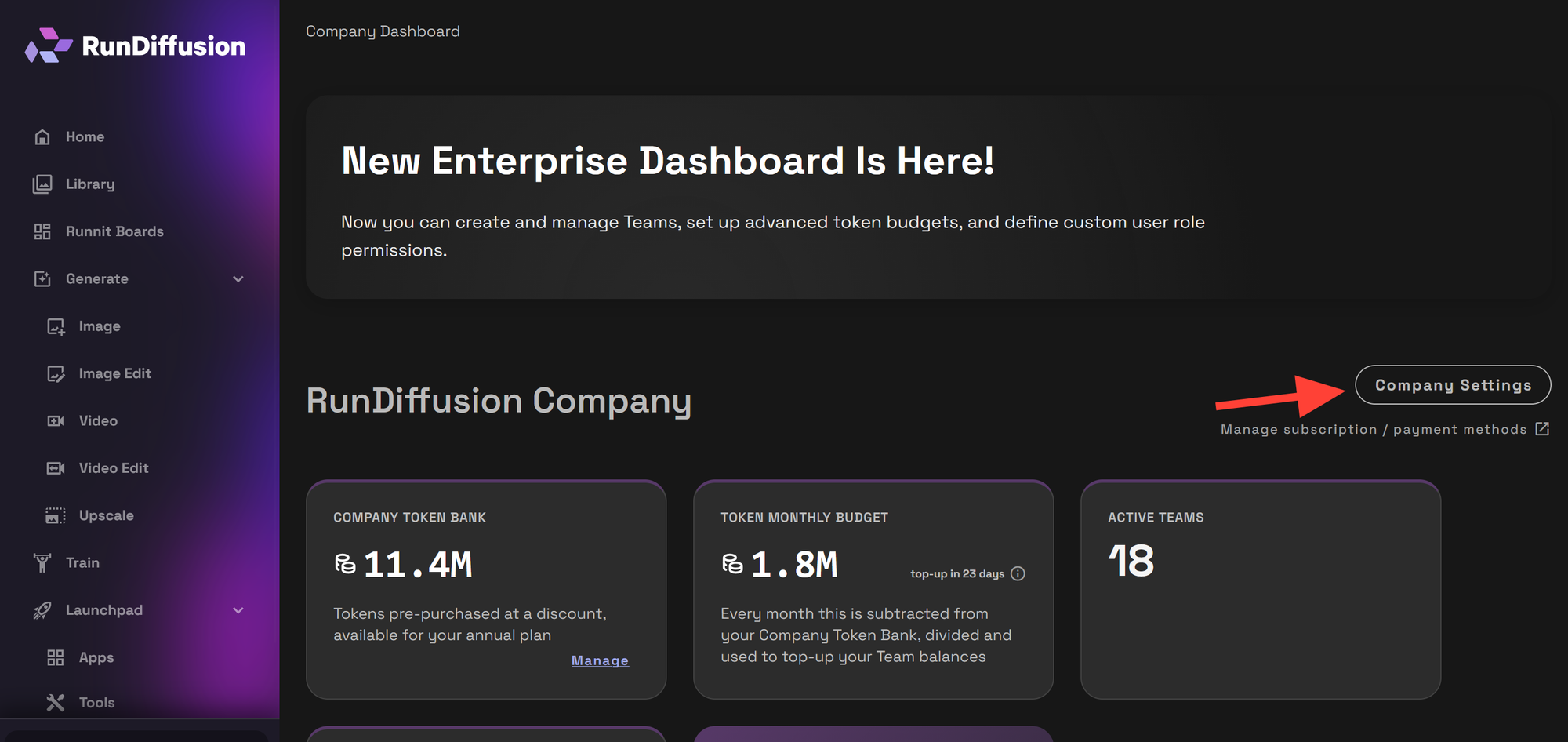Select the Train icon in the sidebar

42,562
